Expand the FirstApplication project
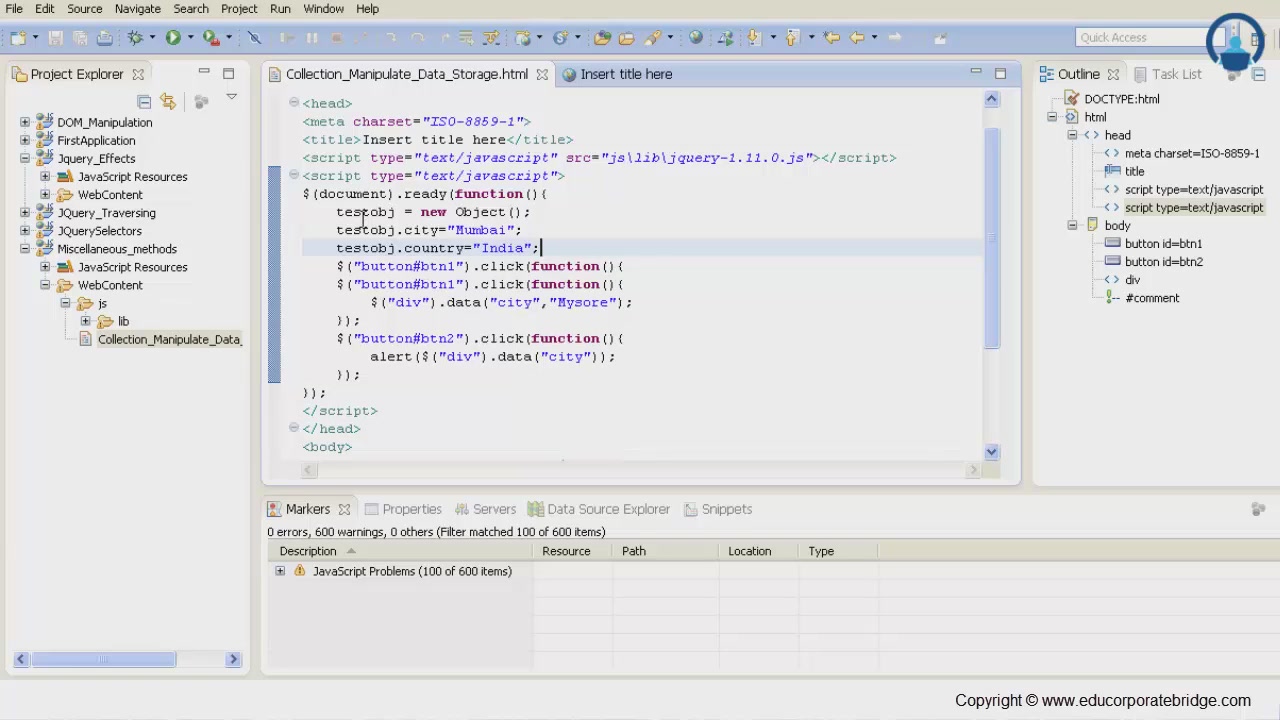This screenshot has width=1280, height=720. 25,140
